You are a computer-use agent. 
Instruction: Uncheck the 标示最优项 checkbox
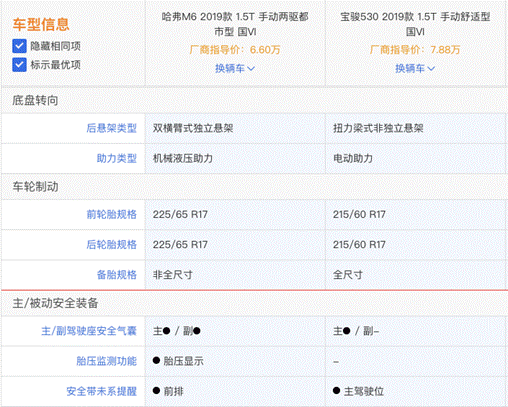click(x=19, y=65)
